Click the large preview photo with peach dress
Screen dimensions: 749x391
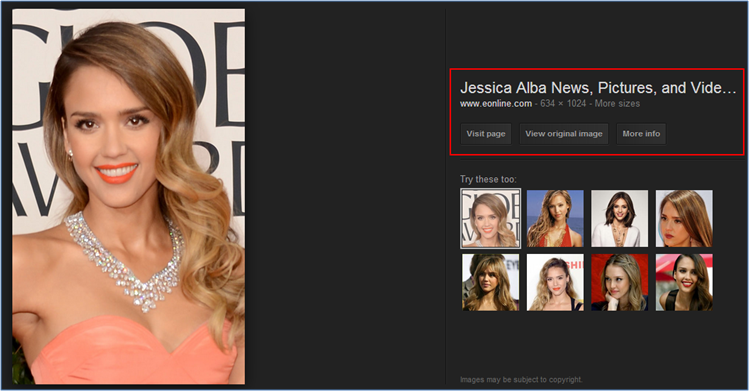coord(128,196)
